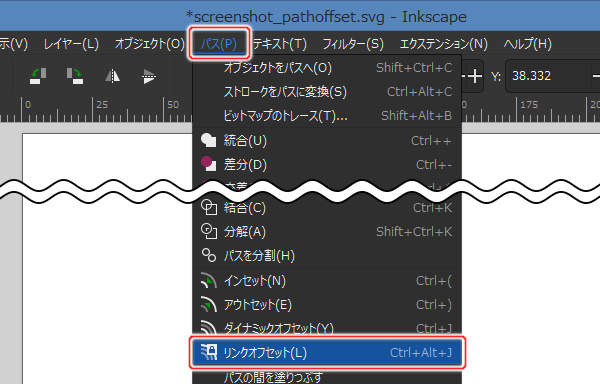This screenshot has height=384, width=600.
Task: Select 統合(U) union command
Action: pyautogui.click(x=327, y=141)
